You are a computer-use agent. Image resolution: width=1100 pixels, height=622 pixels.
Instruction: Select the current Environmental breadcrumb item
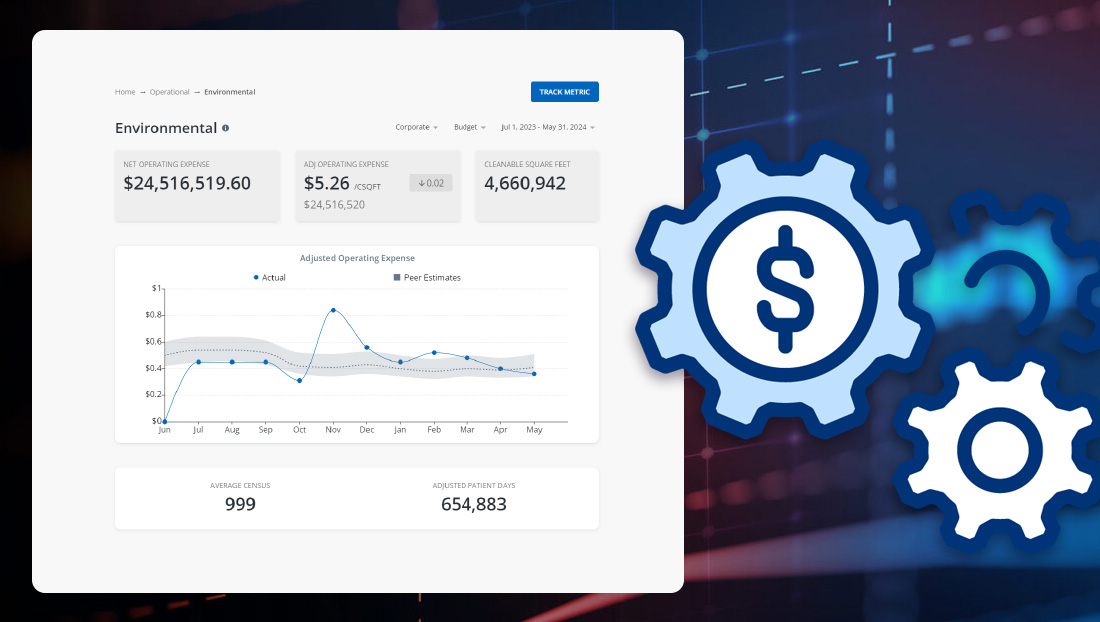point(230,92)
